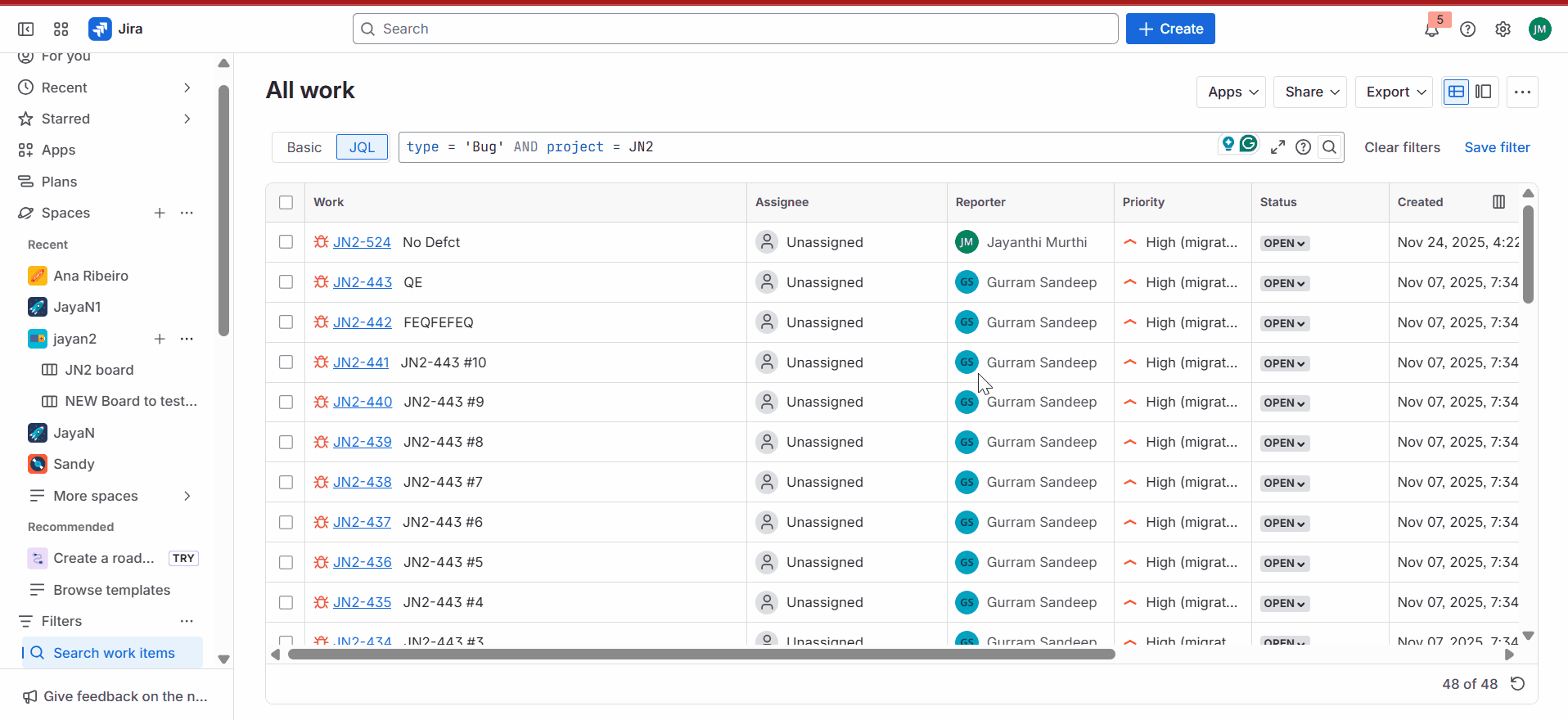1568x720 pixels.
Task: Open the column configuration icon
Action: click(1498, 202)
